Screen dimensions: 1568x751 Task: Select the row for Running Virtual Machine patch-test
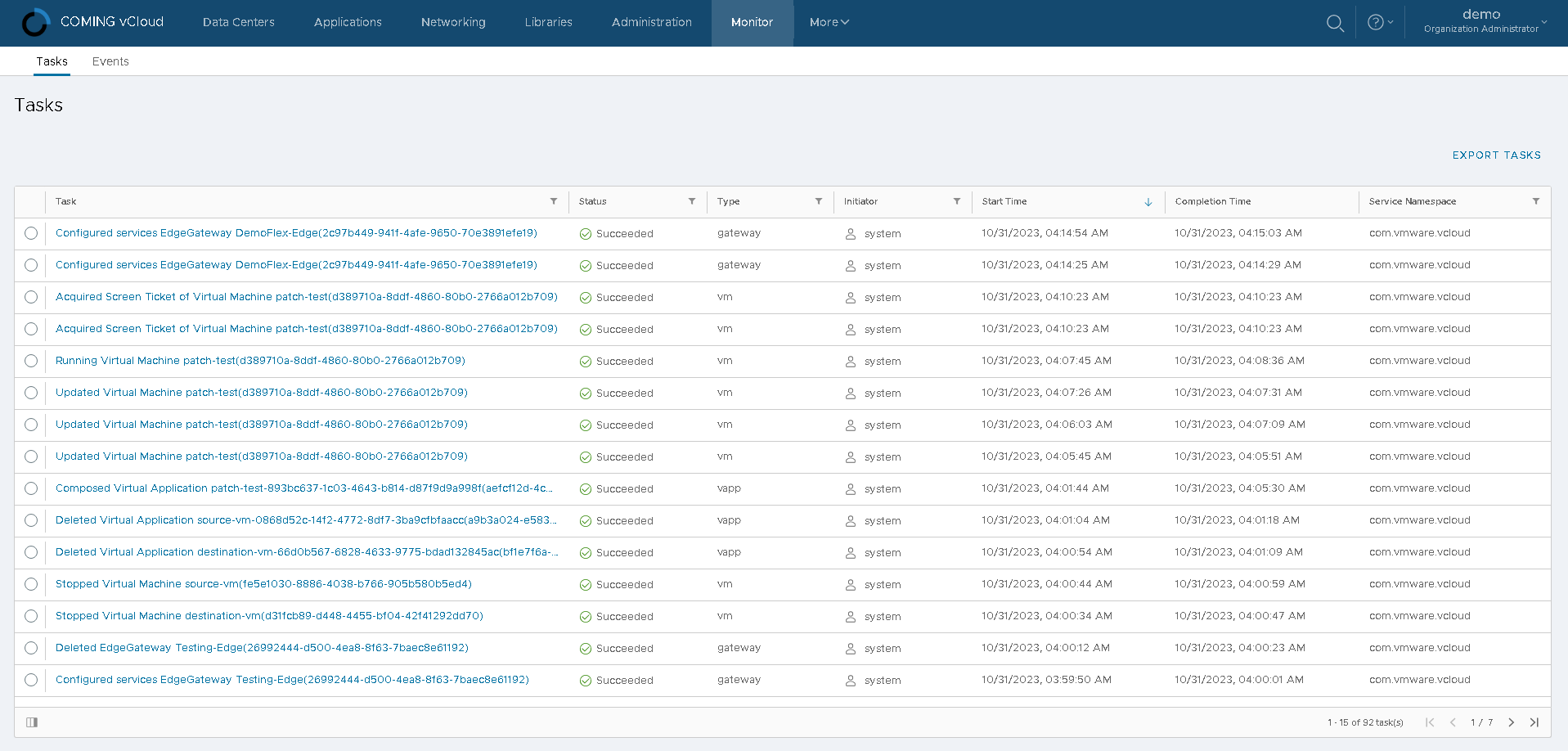pos(30,361)
